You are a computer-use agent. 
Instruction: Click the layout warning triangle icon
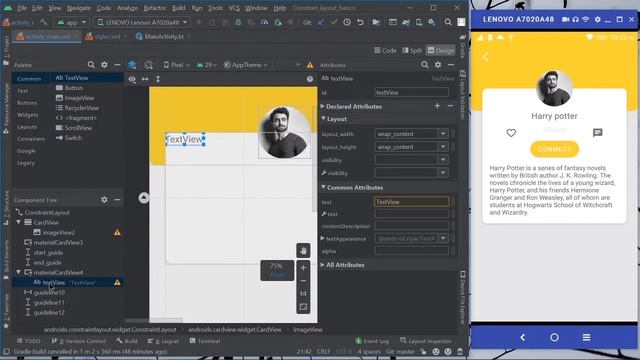pos(310,65)
